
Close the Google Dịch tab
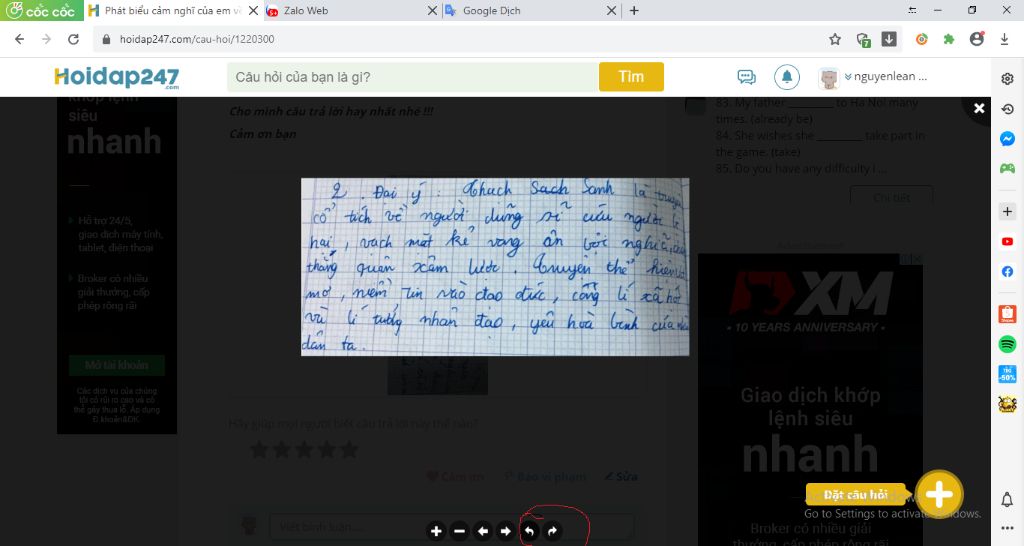pos(611,10)
